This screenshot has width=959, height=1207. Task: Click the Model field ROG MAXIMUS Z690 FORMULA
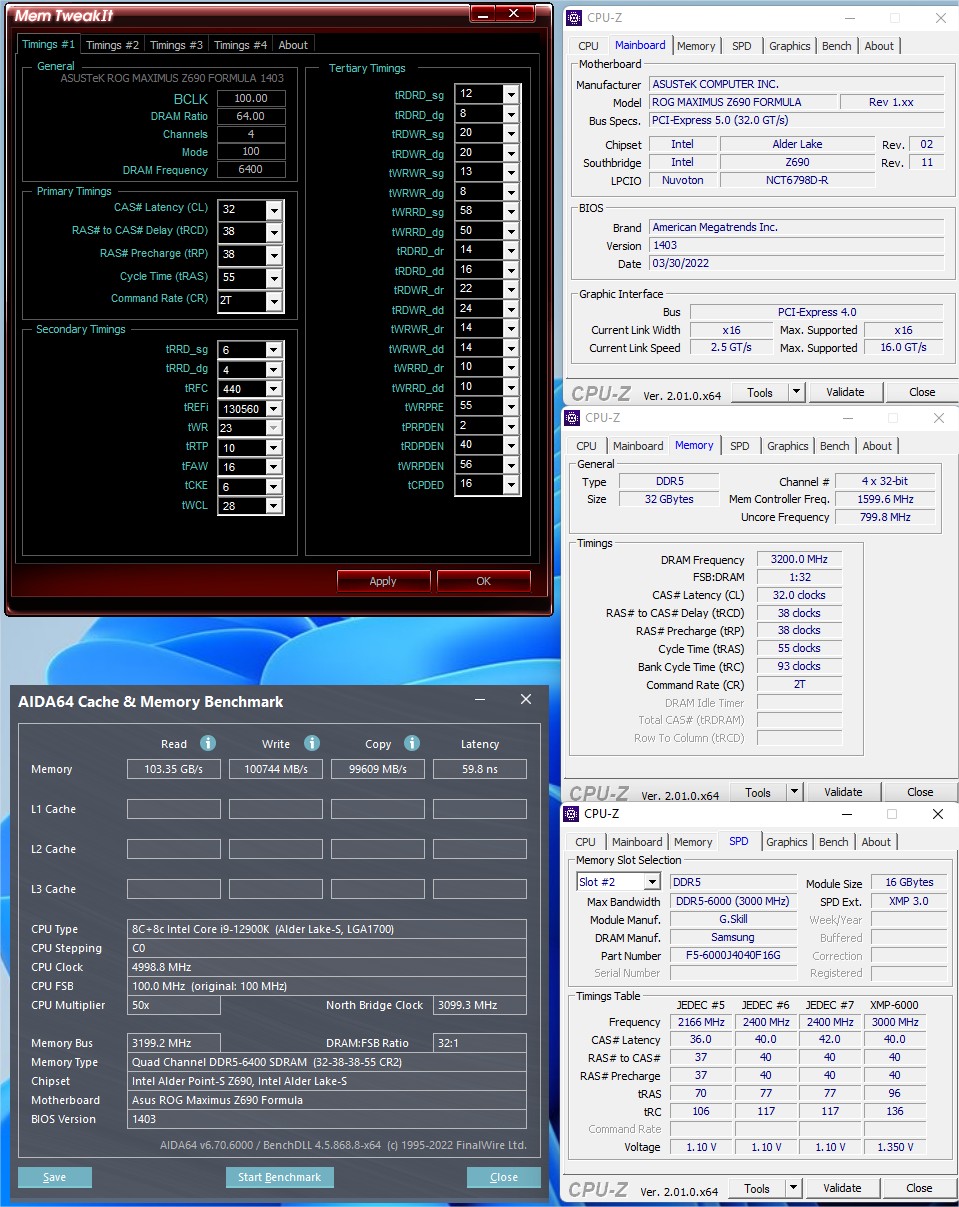point(741,102)
